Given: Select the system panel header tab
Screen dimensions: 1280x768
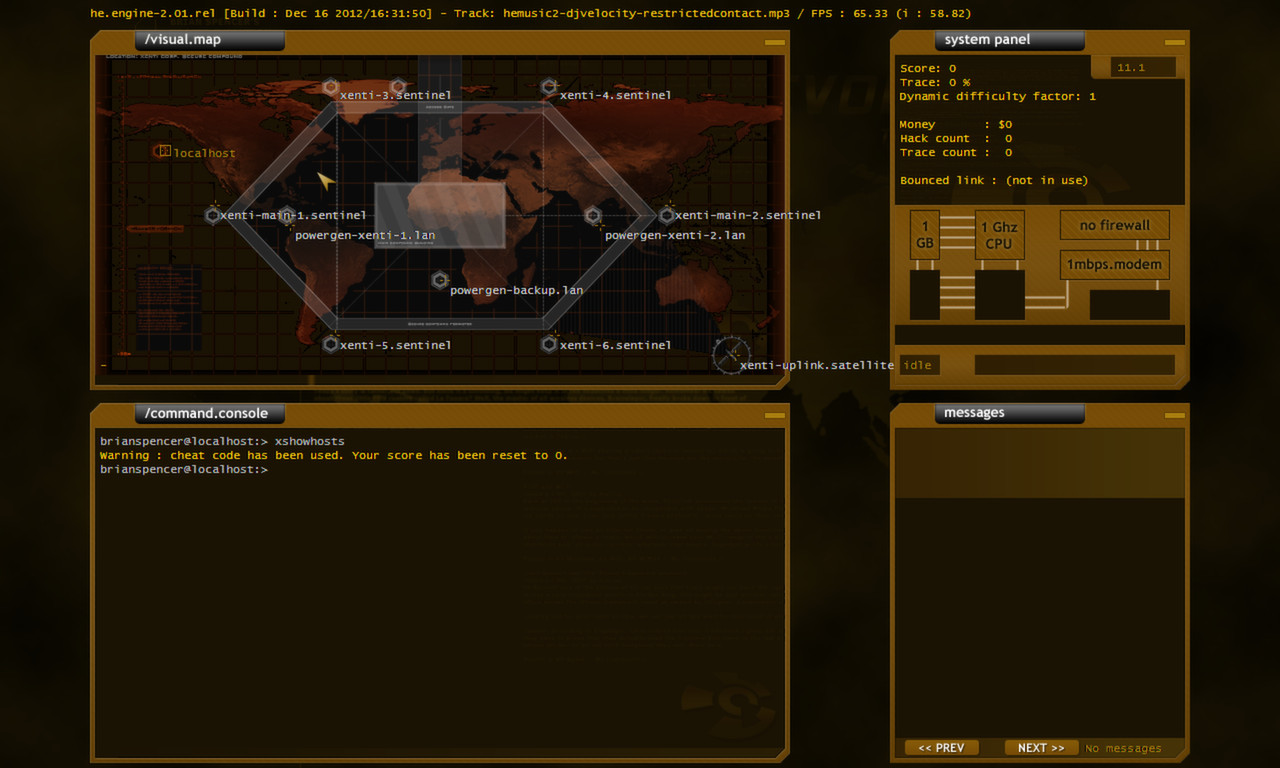Looking at the screenshot, I should (1009, 39).
